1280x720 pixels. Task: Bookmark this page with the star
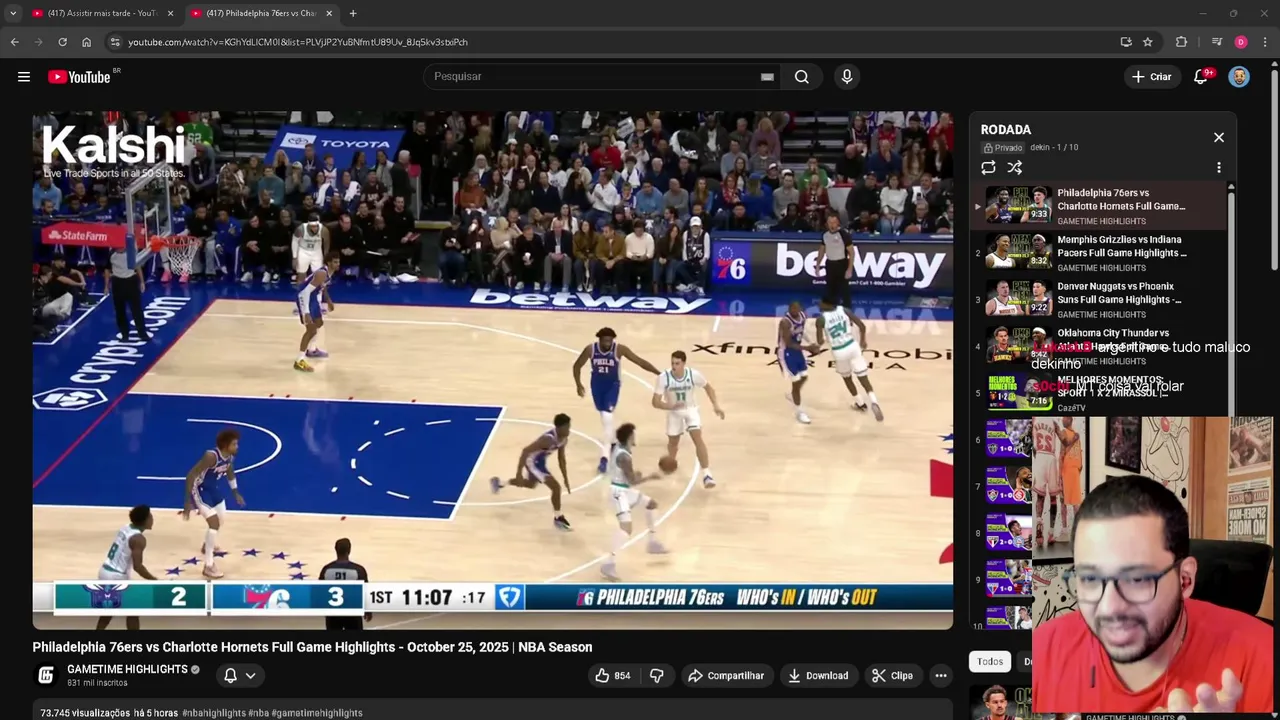click(x=1148, y=42)
